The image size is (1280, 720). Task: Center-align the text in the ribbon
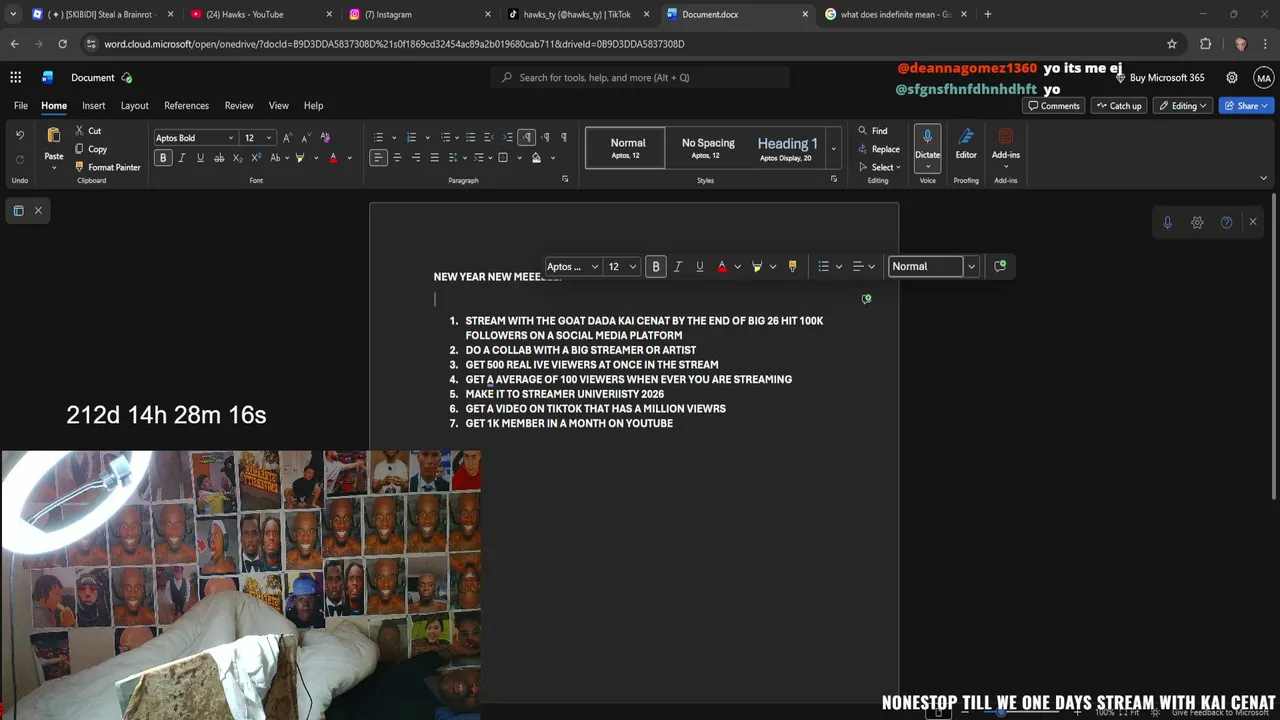397,158
